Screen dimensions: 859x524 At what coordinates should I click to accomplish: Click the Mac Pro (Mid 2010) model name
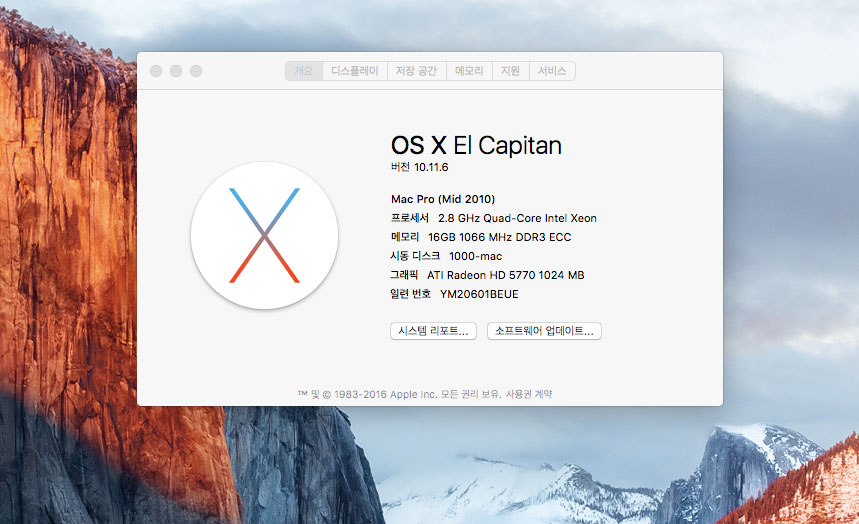click(442, 199)
